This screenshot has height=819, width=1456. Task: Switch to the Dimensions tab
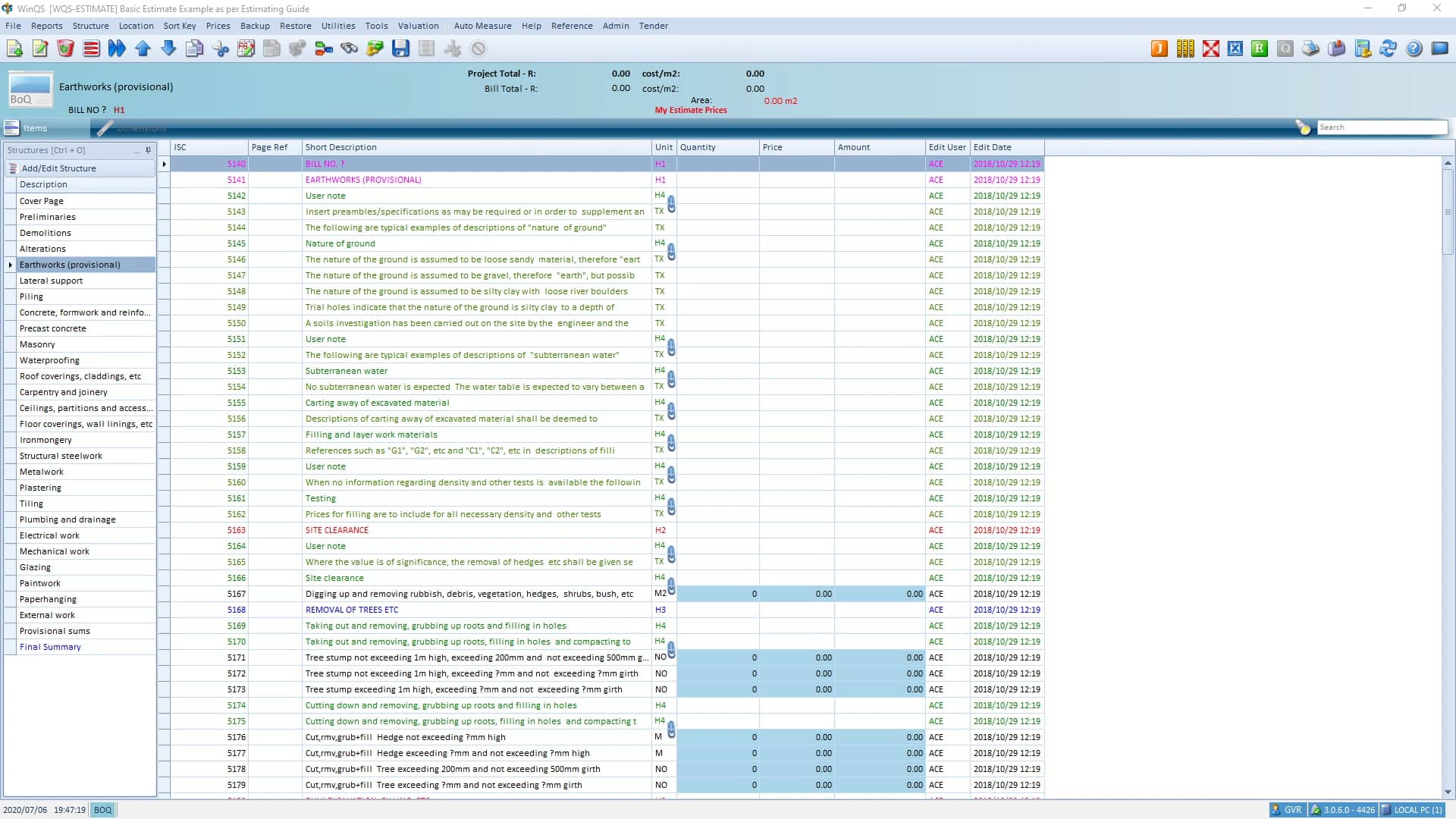(x=142, y=128)
